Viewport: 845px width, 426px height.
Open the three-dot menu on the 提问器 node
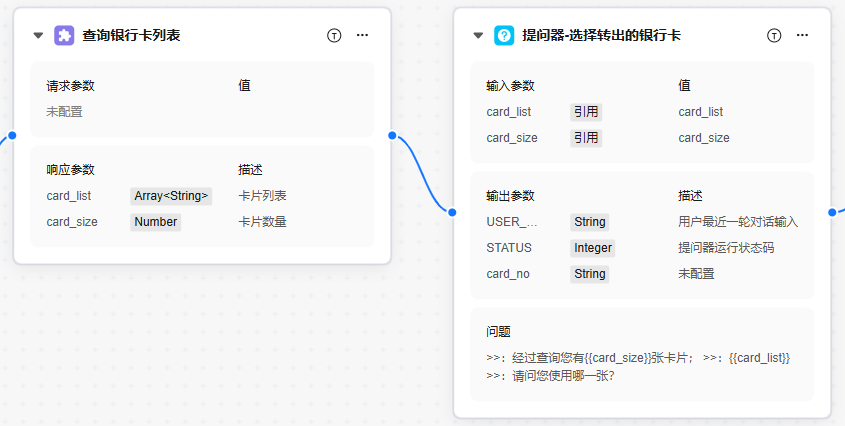802,35
